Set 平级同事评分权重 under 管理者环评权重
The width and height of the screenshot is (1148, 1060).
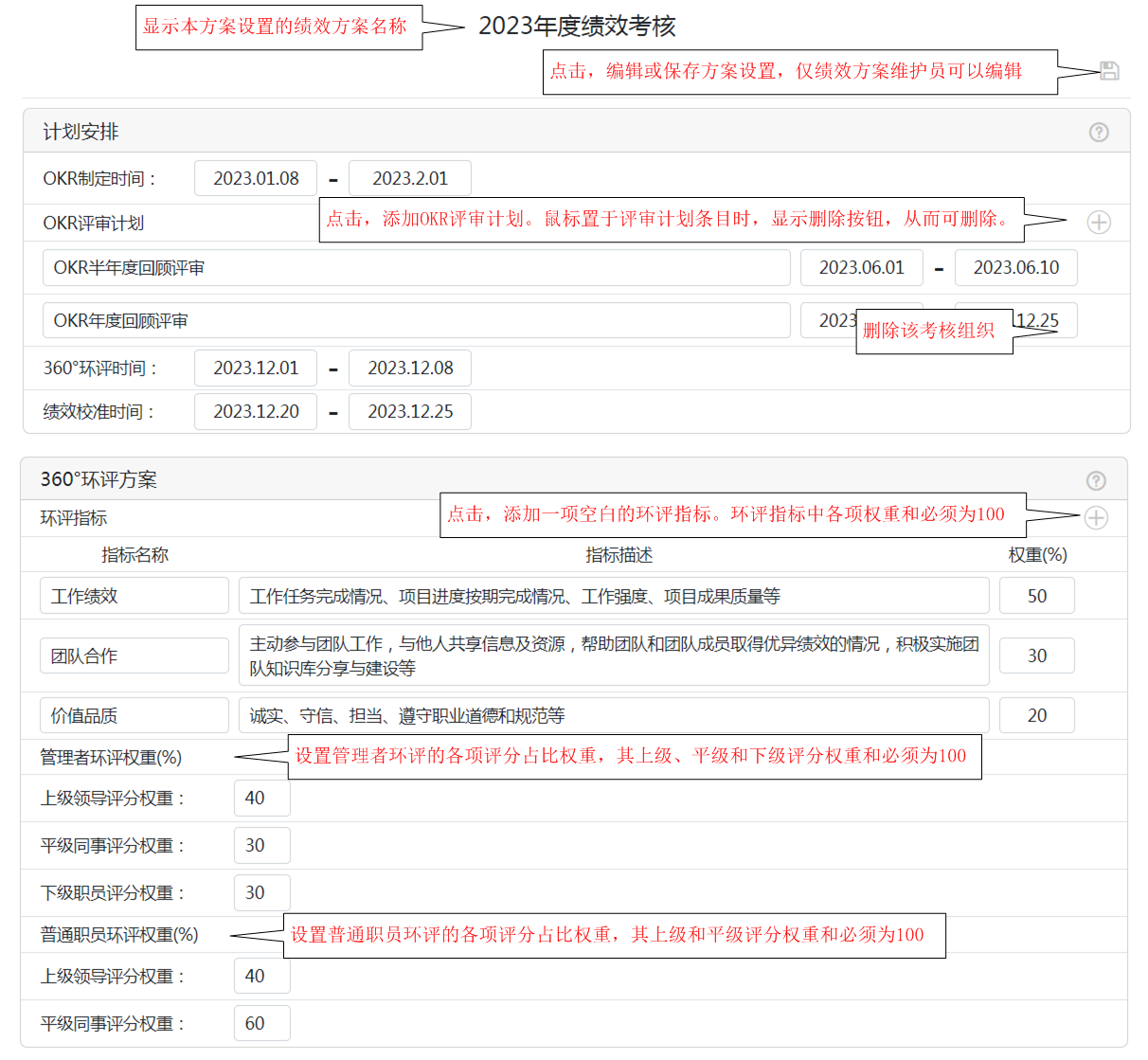click(262, 845)
